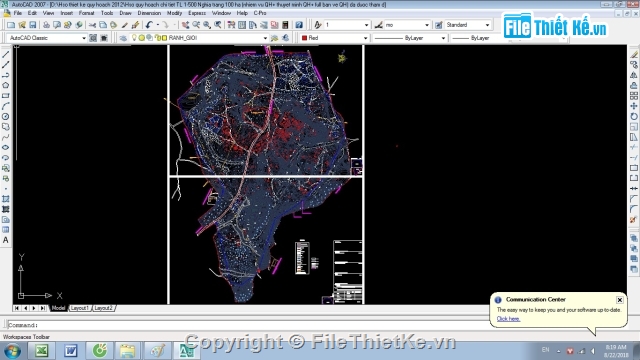Open the first ByLayer linetype dropdown
This screenshot has height=360, width=640.
pos(443,38)
